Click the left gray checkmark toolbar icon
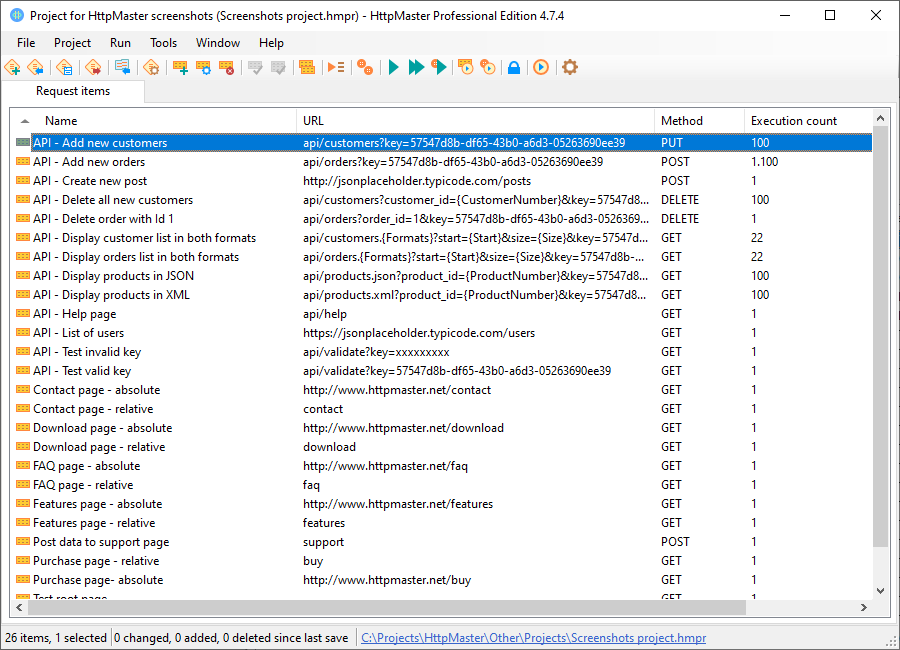This screenshot has height=650, width=900. [x=255, y=67]
